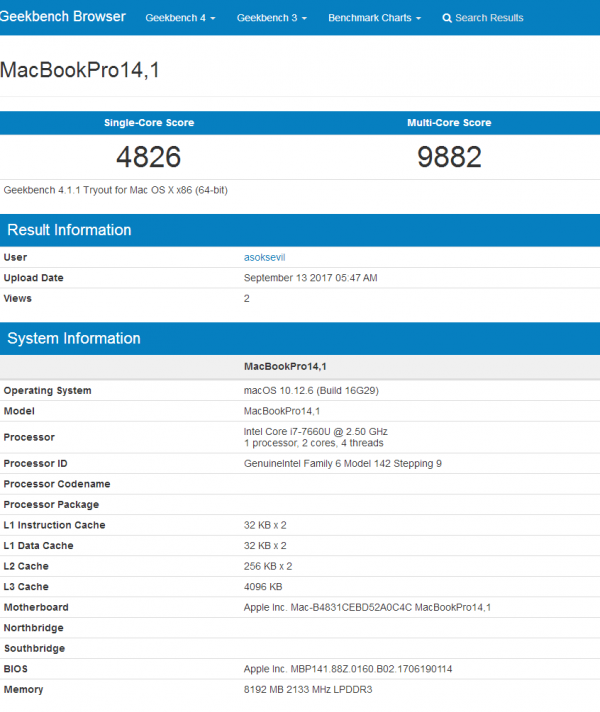600x712 pixels.
Task: Select Memory value 8192 MB 2133 MHz LPDDR3
Action: 308,689
